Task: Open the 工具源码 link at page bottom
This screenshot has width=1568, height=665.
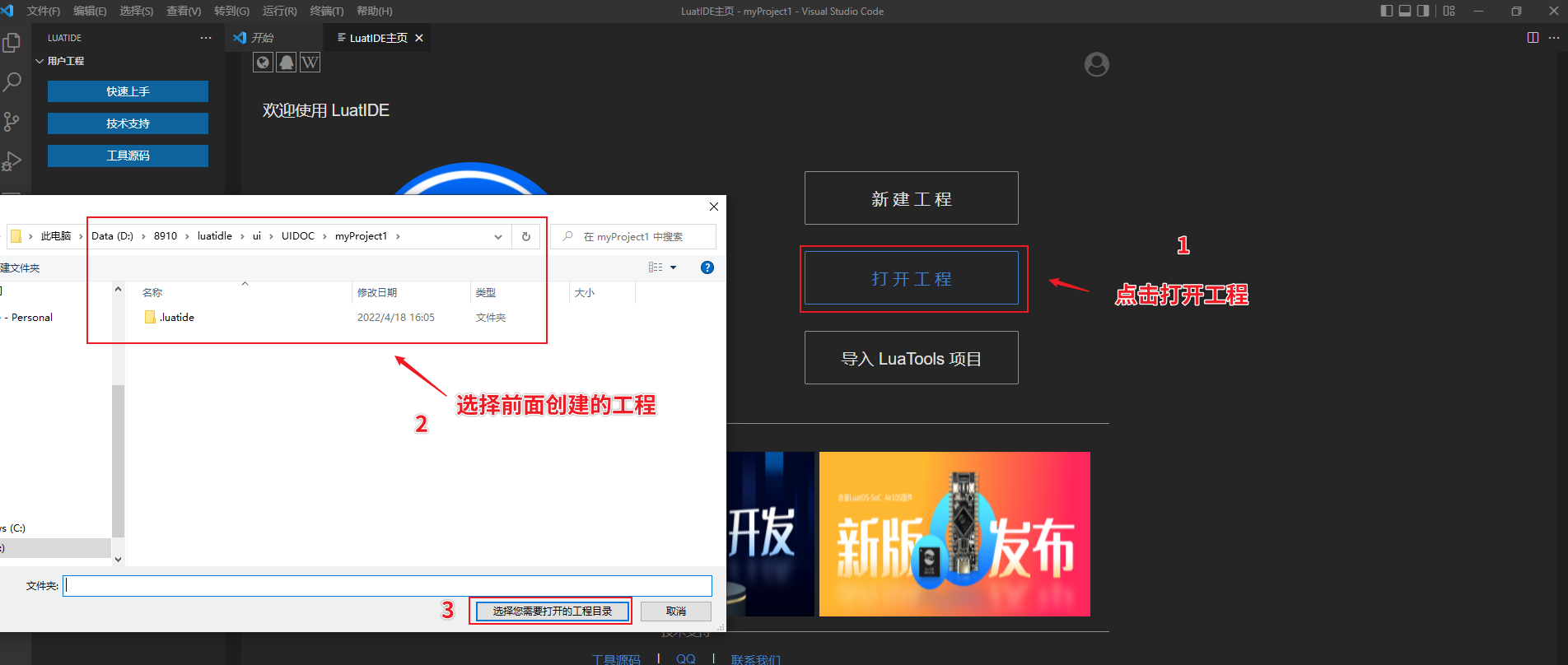Action: (616, 659)
